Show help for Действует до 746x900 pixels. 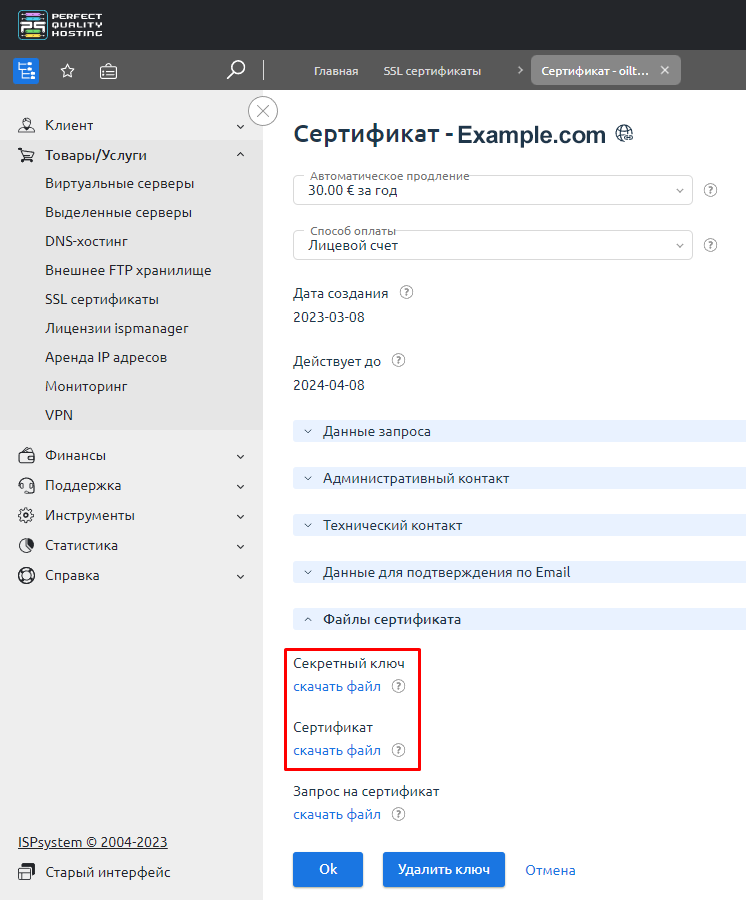(398, 360)
